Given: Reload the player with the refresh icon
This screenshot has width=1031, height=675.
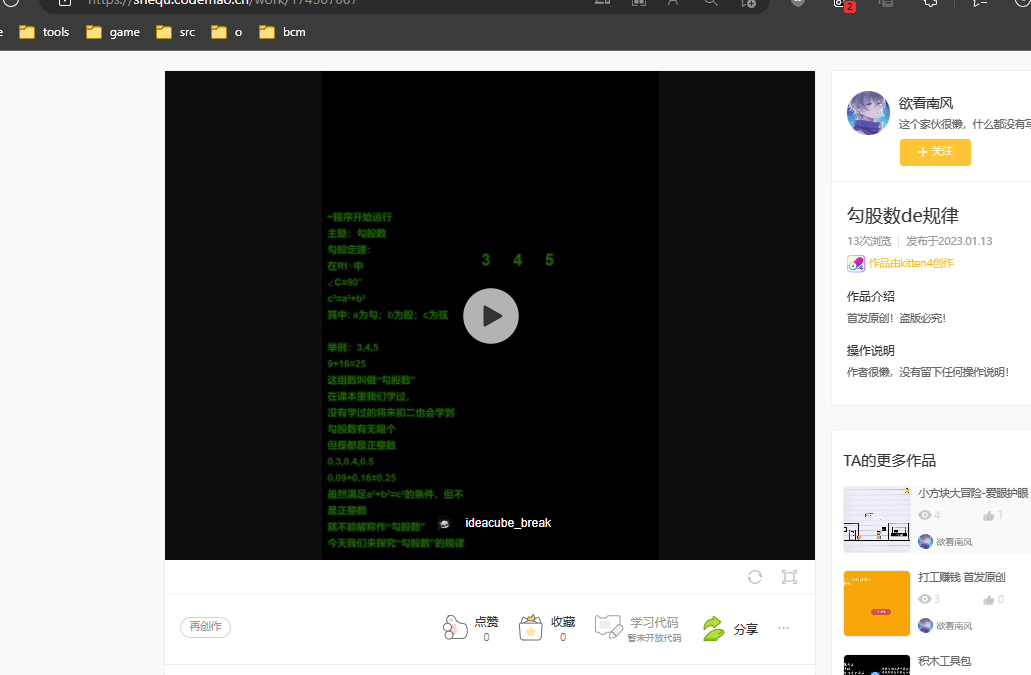Looking at the screenshot, I should [755, 577].
